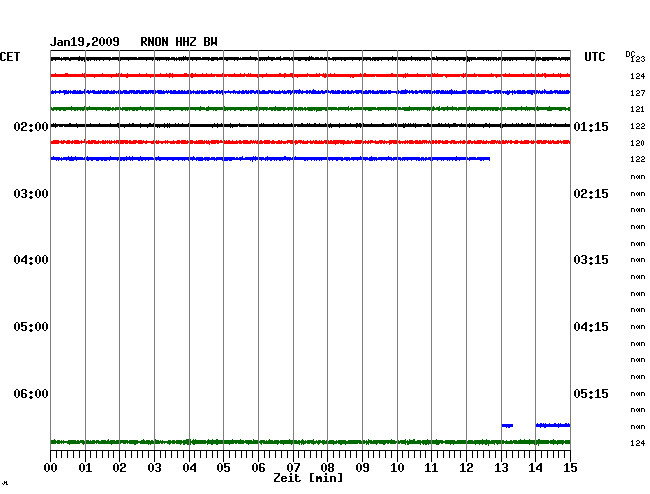Click minute label 05 on the time axis
The image size is (650, 494).
223,468
